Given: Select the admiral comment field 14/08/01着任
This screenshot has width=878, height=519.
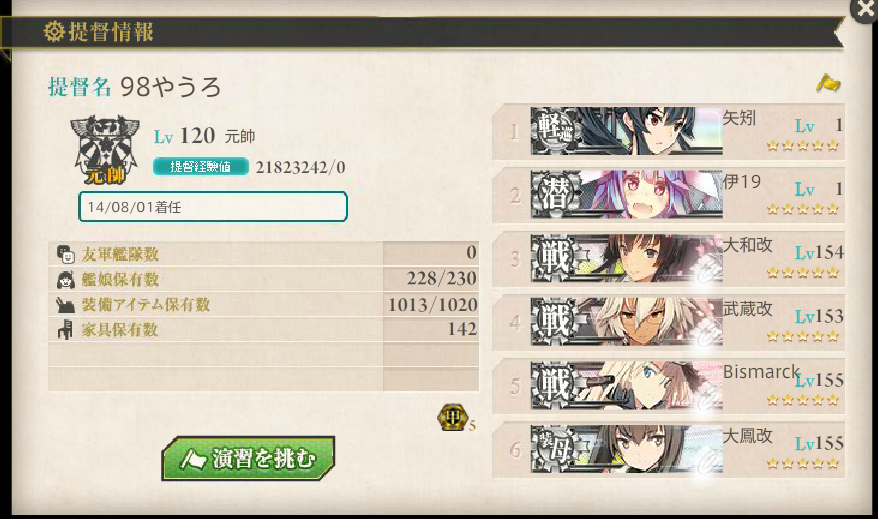Looking at the screenshot, I should 213,207.
